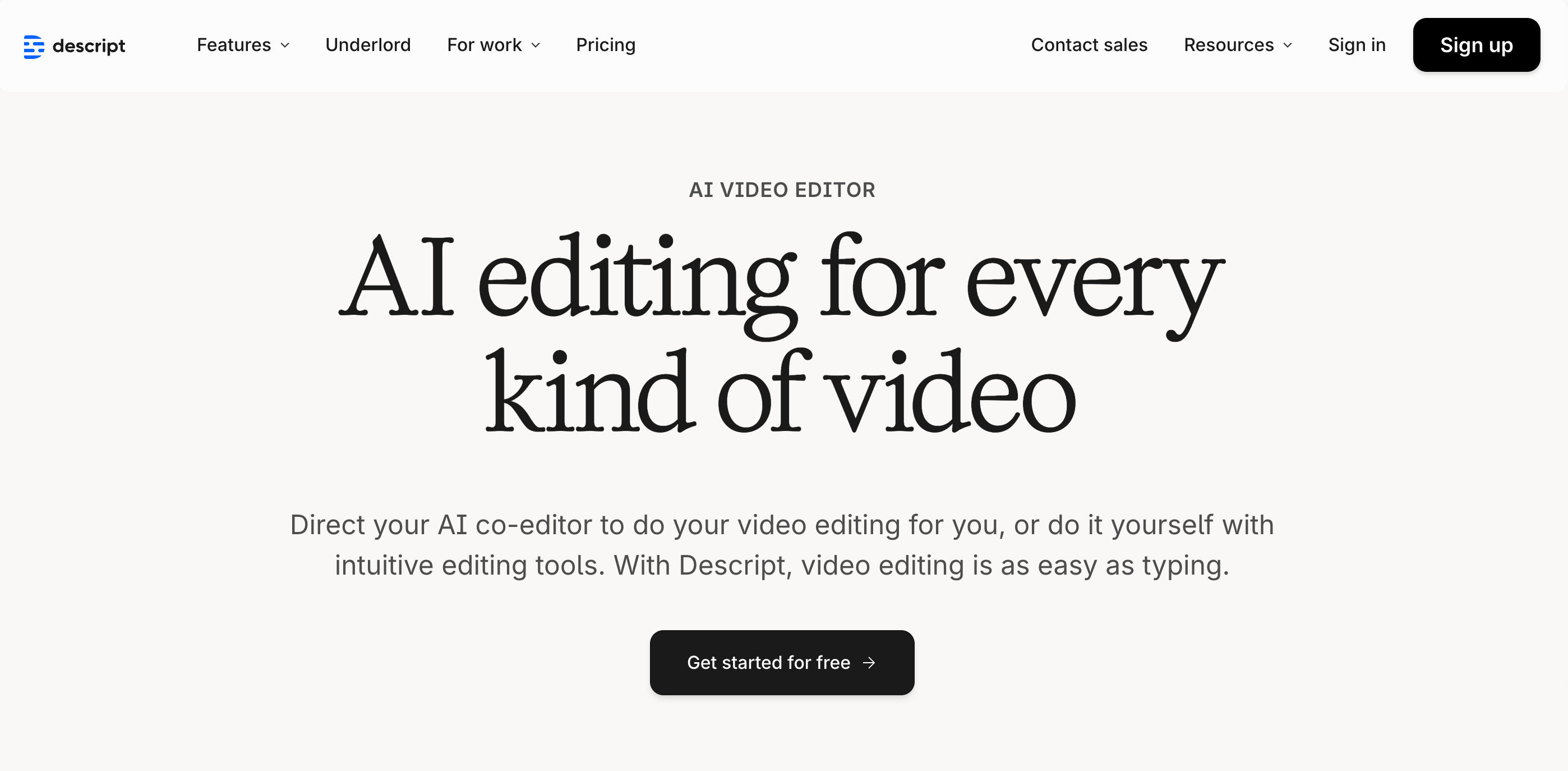Click the AI VIDEO EDITOR heading label
The height and width of the screenshot is (771, 1568).
[782, 190]
